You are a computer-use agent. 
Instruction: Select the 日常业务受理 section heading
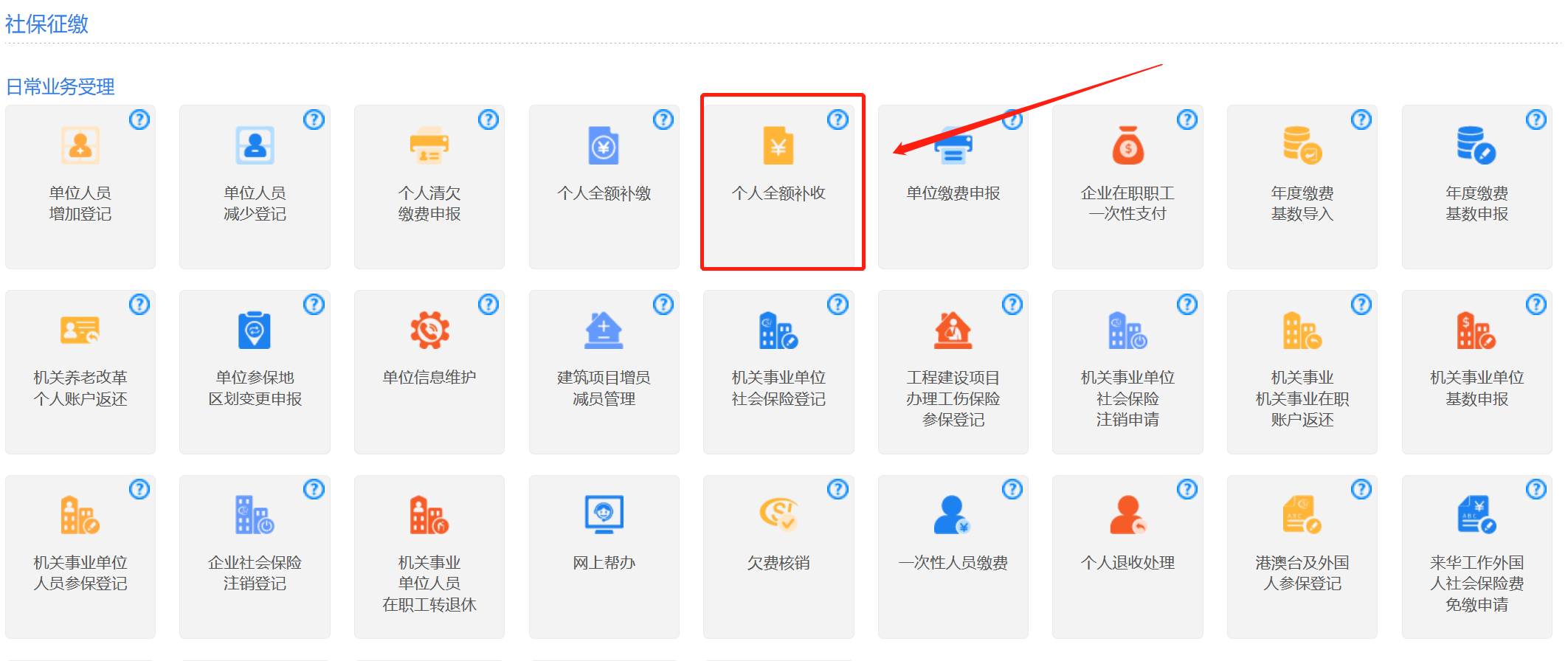[x=61, y=87]
